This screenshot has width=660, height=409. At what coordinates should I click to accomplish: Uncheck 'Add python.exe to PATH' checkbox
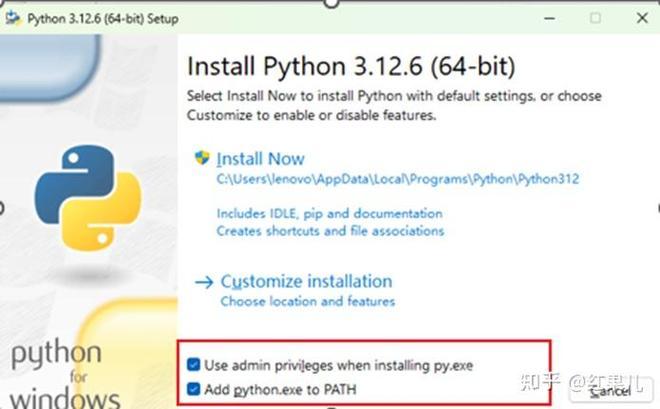click(194, 389)
